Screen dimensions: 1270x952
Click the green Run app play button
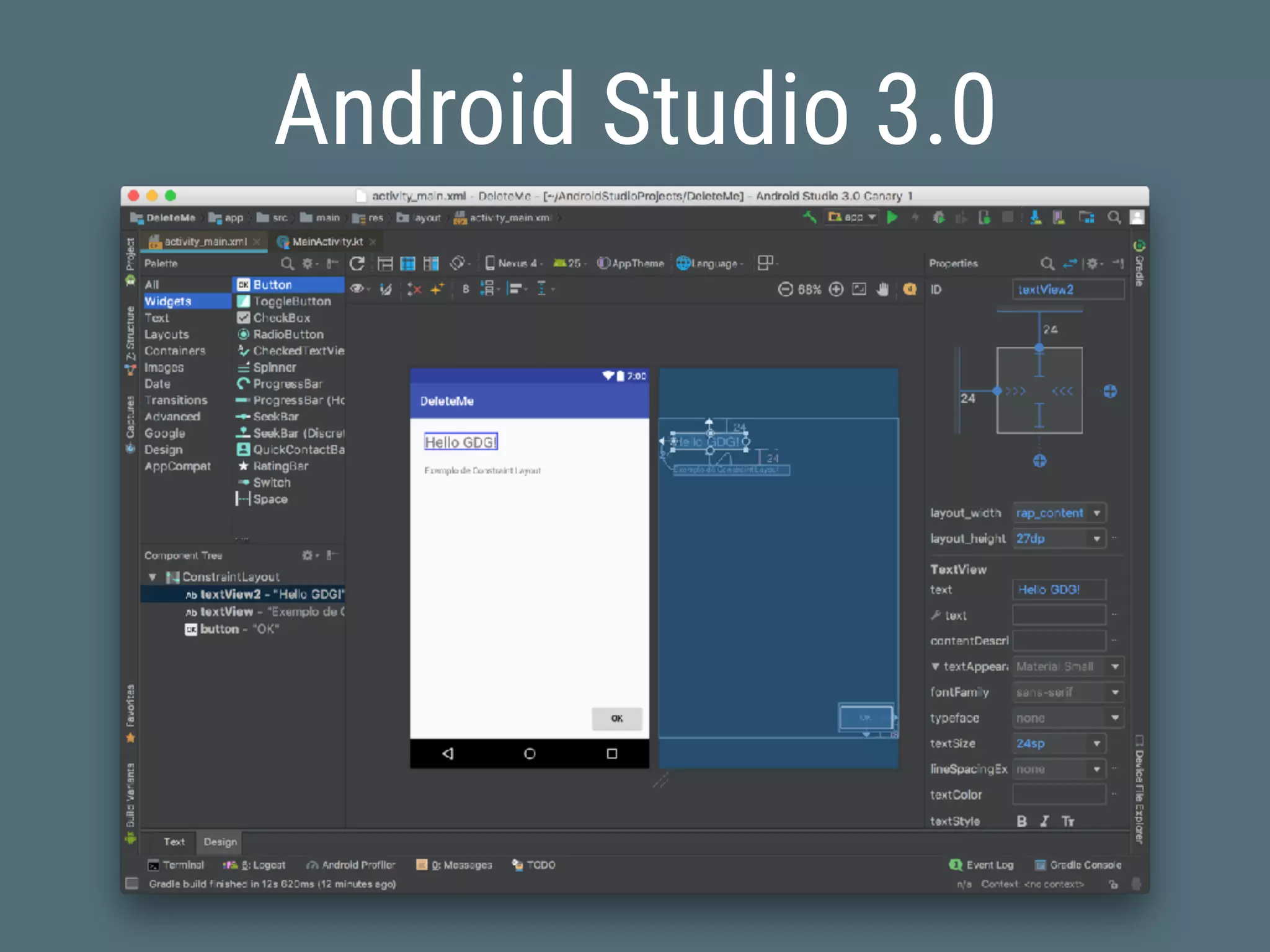coord(892,218)
